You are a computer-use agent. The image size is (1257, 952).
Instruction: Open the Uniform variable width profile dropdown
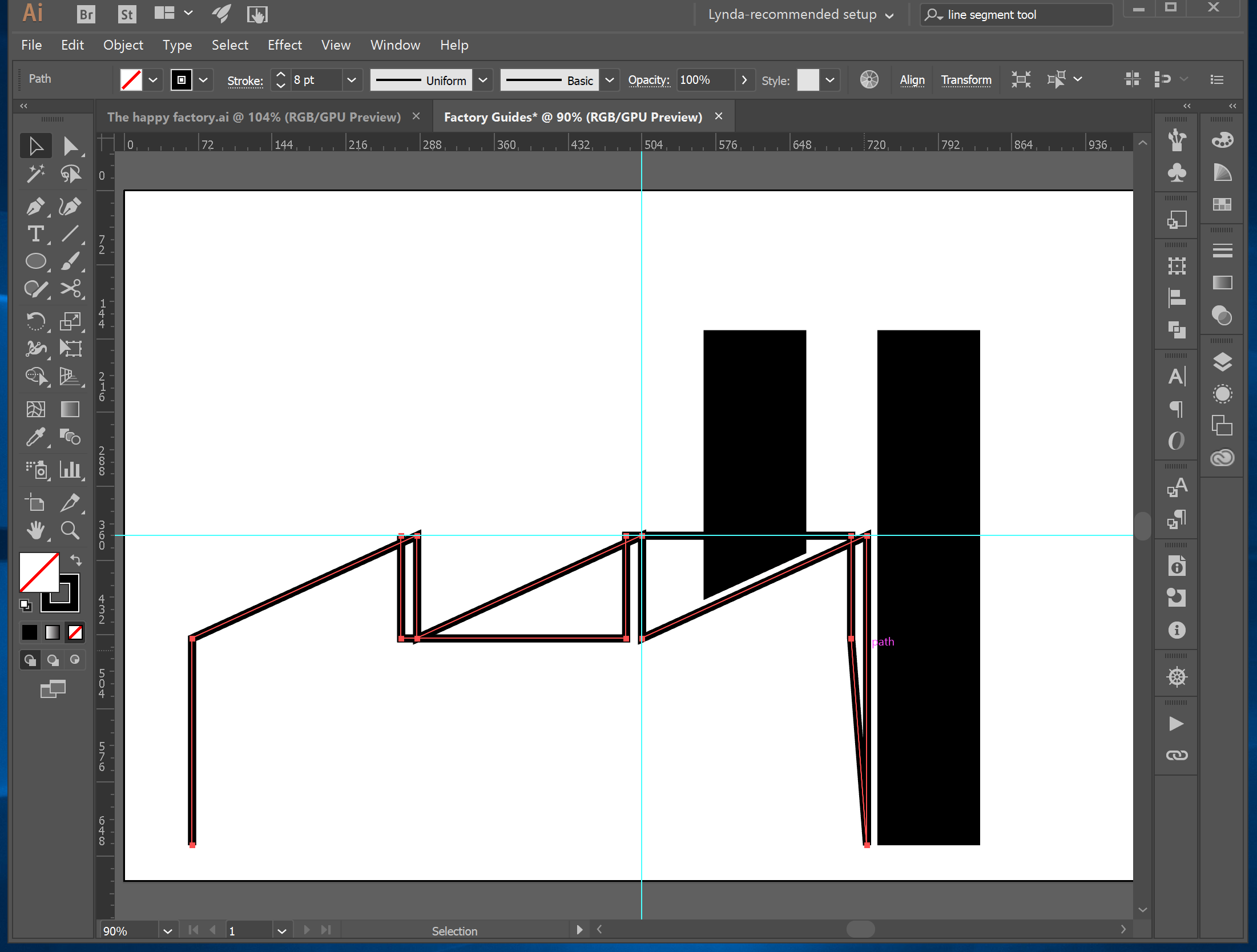click(483, 80)
